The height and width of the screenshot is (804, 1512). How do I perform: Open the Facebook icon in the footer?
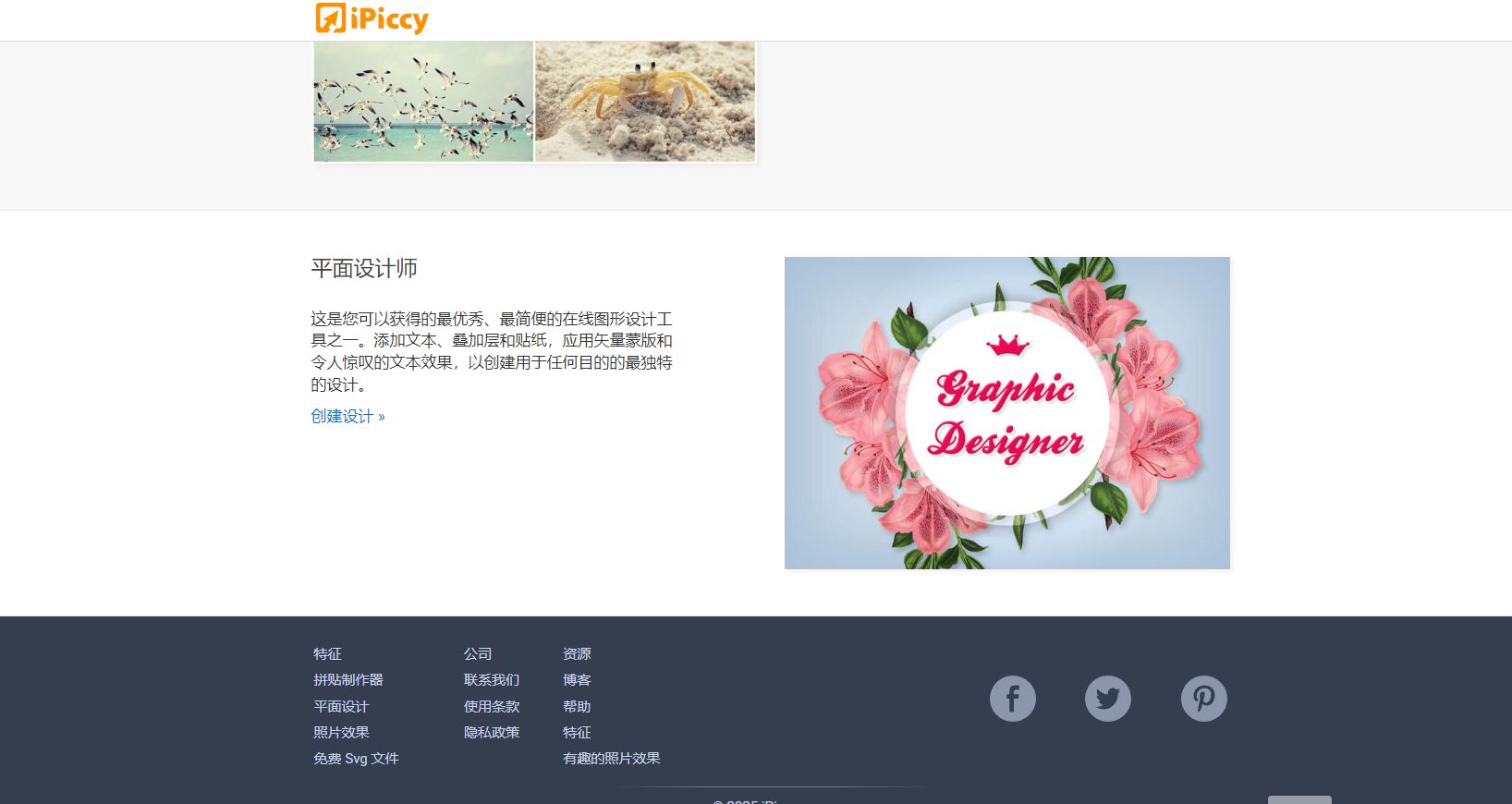(x=1012, y=699)
